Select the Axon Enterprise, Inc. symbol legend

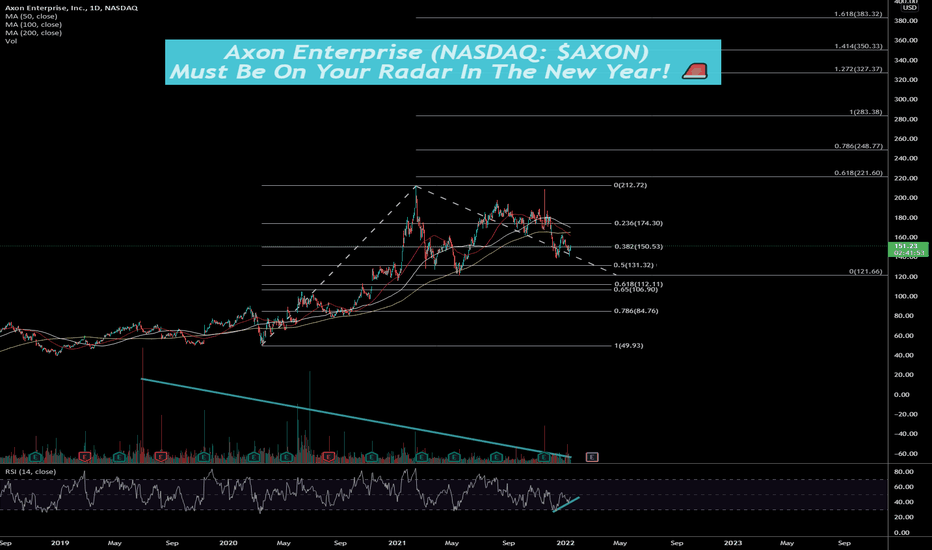click(x=71, y=8)
